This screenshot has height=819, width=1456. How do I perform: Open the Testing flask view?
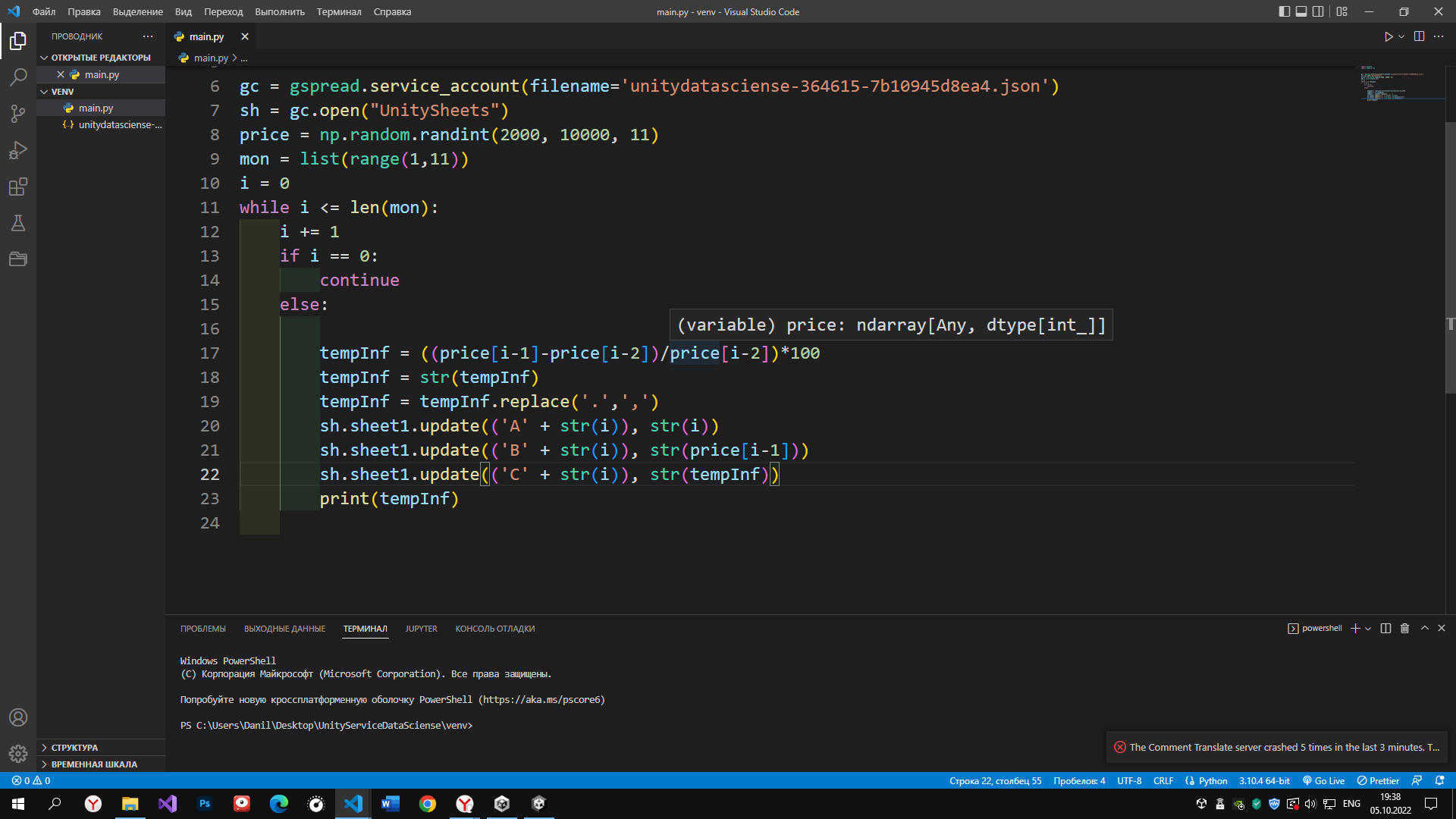(18, 223)
